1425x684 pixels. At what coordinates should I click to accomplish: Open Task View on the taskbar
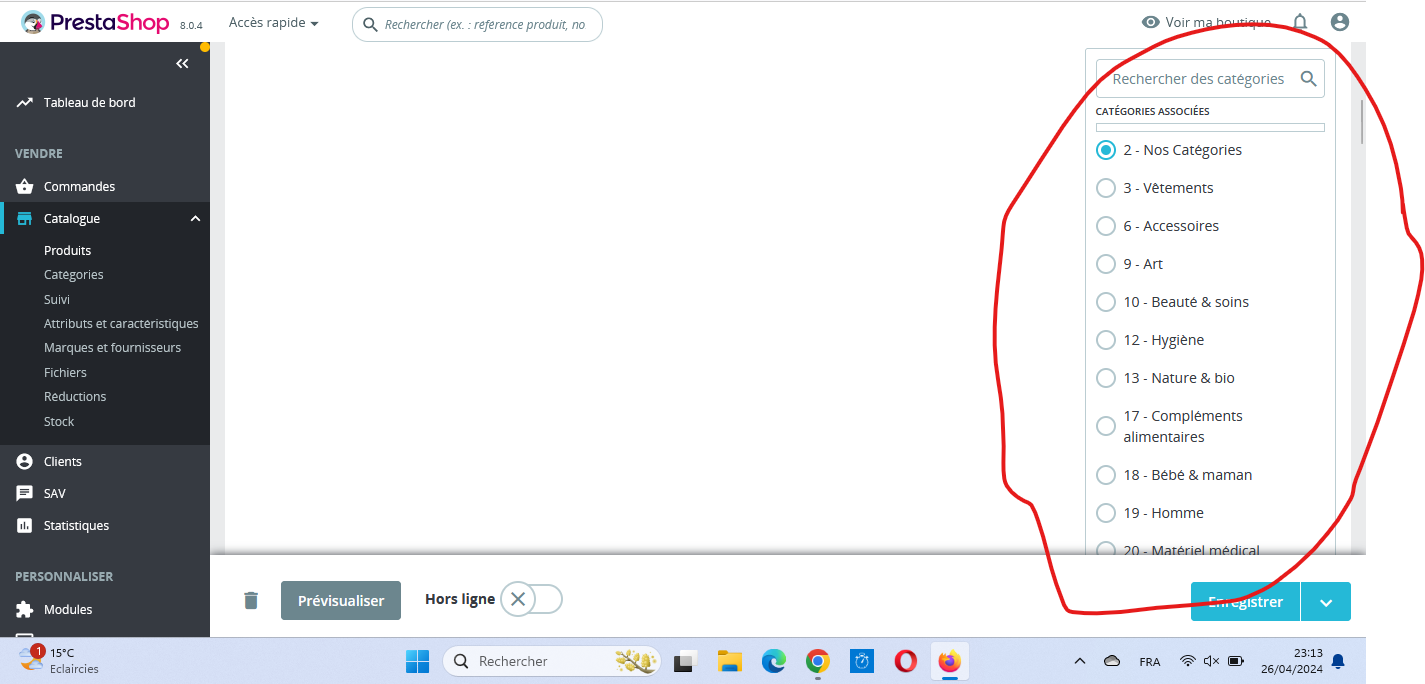click(684, 661)
